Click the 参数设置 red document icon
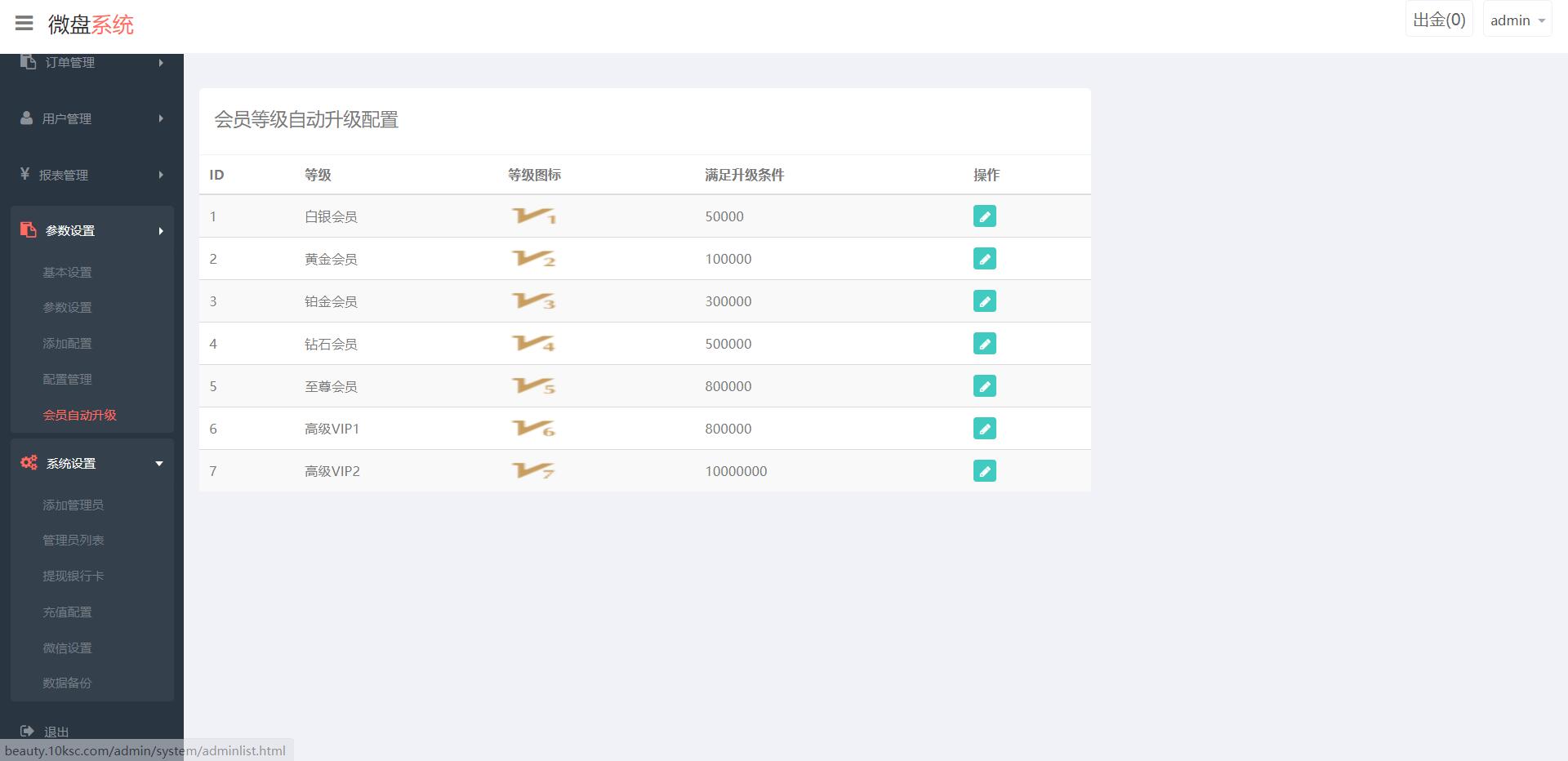This screenshot has width=1568, height=761. (29, 230)
